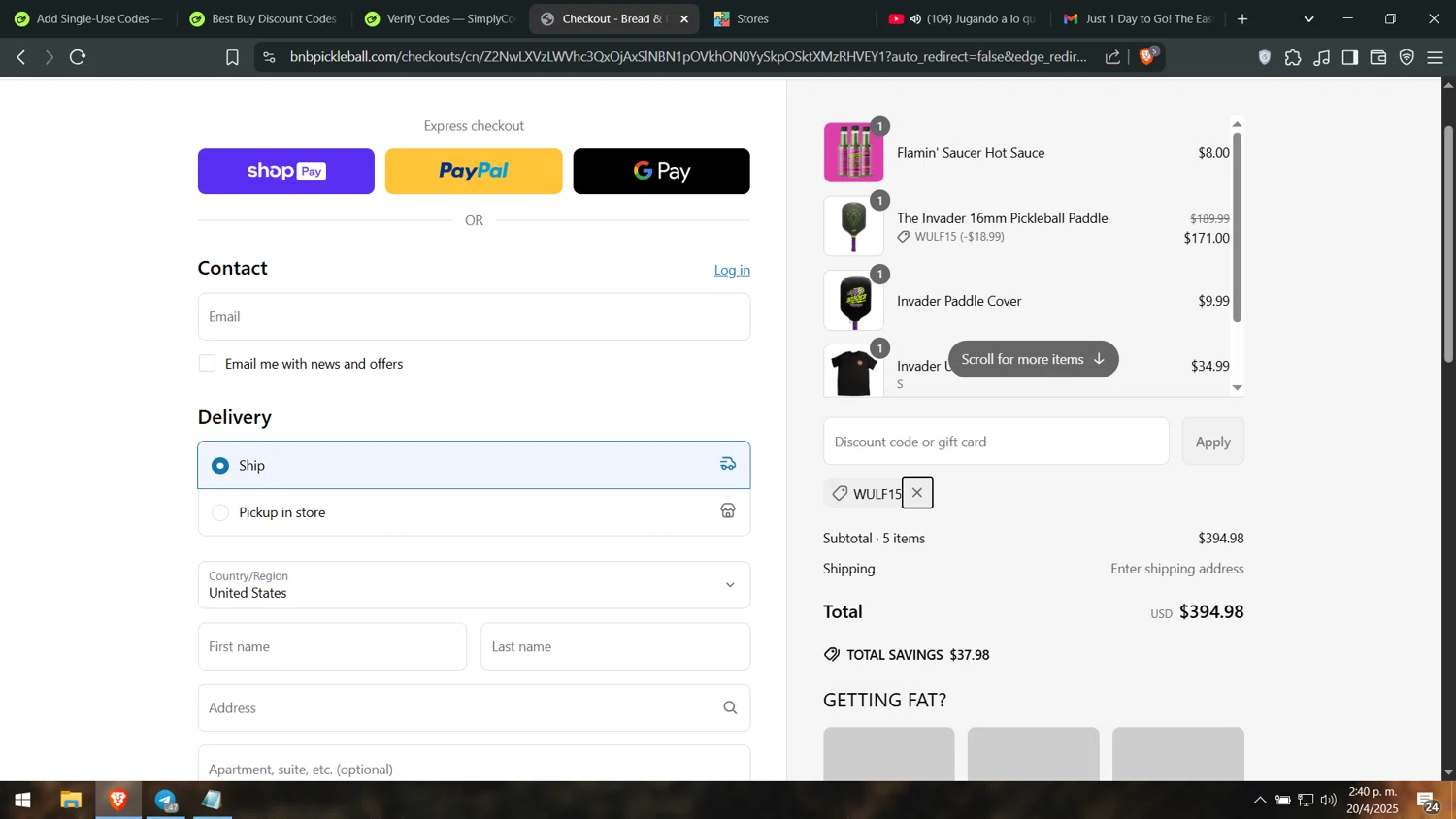Share this page via address bar icon
The width and height of the screenshot is (1456, 819).
[x=1112, y=57]
